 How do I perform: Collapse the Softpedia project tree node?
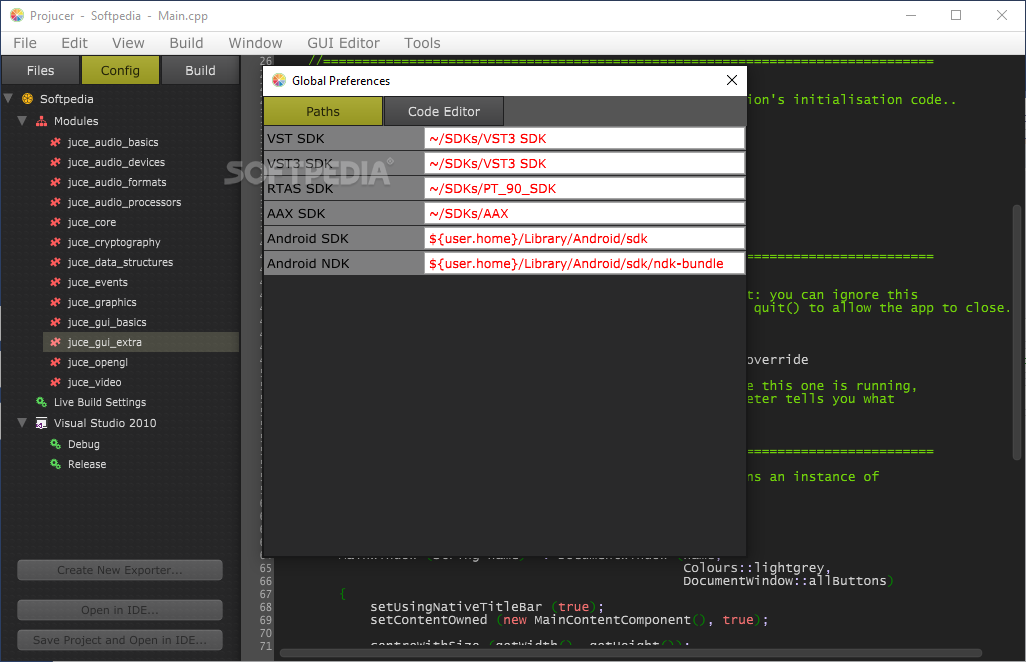pyautogui.click(x=9, y=99)
